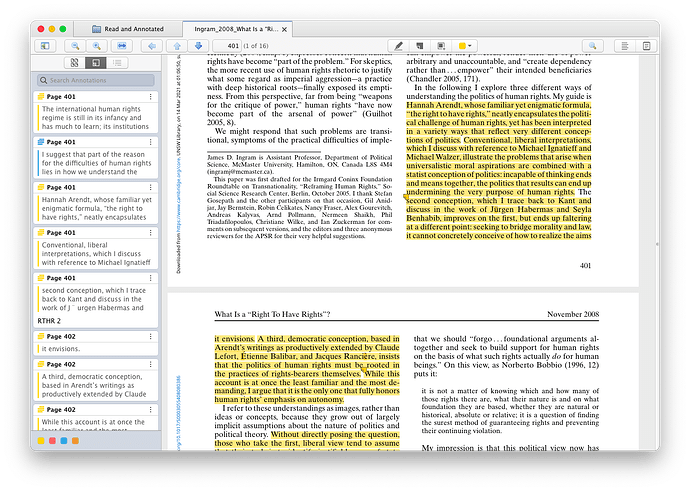Open options for 'it envisions.' annotation
The image size is (690, 490).
pyautogui.click(x=150, y=336)
